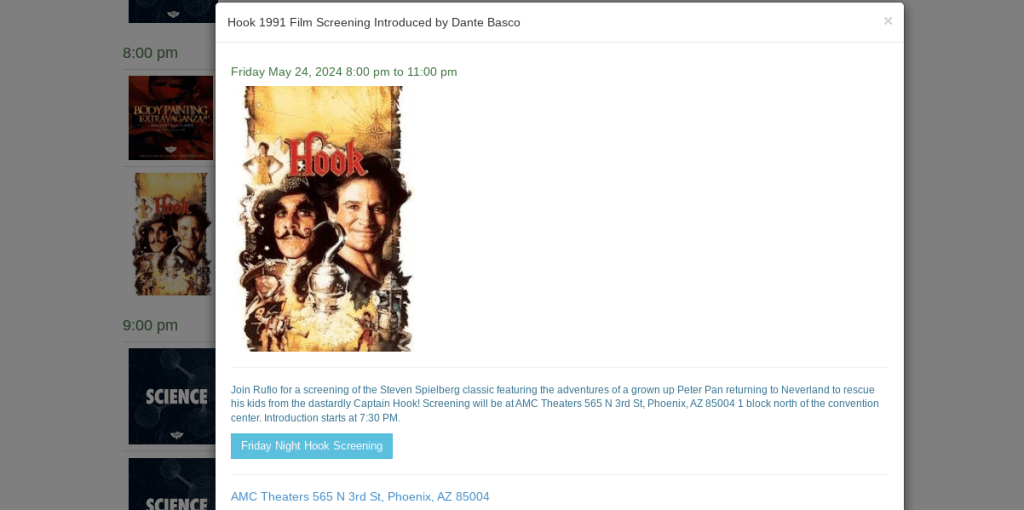Click the 9:00 pm time heading
The width and height of the screenshot is (1024, 510).
(150, 325)
